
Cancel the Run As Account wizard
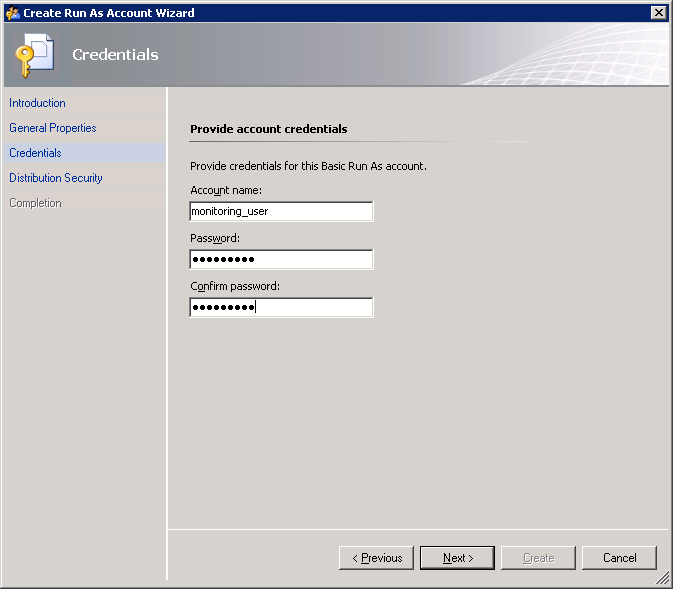[x=619, y=558]
